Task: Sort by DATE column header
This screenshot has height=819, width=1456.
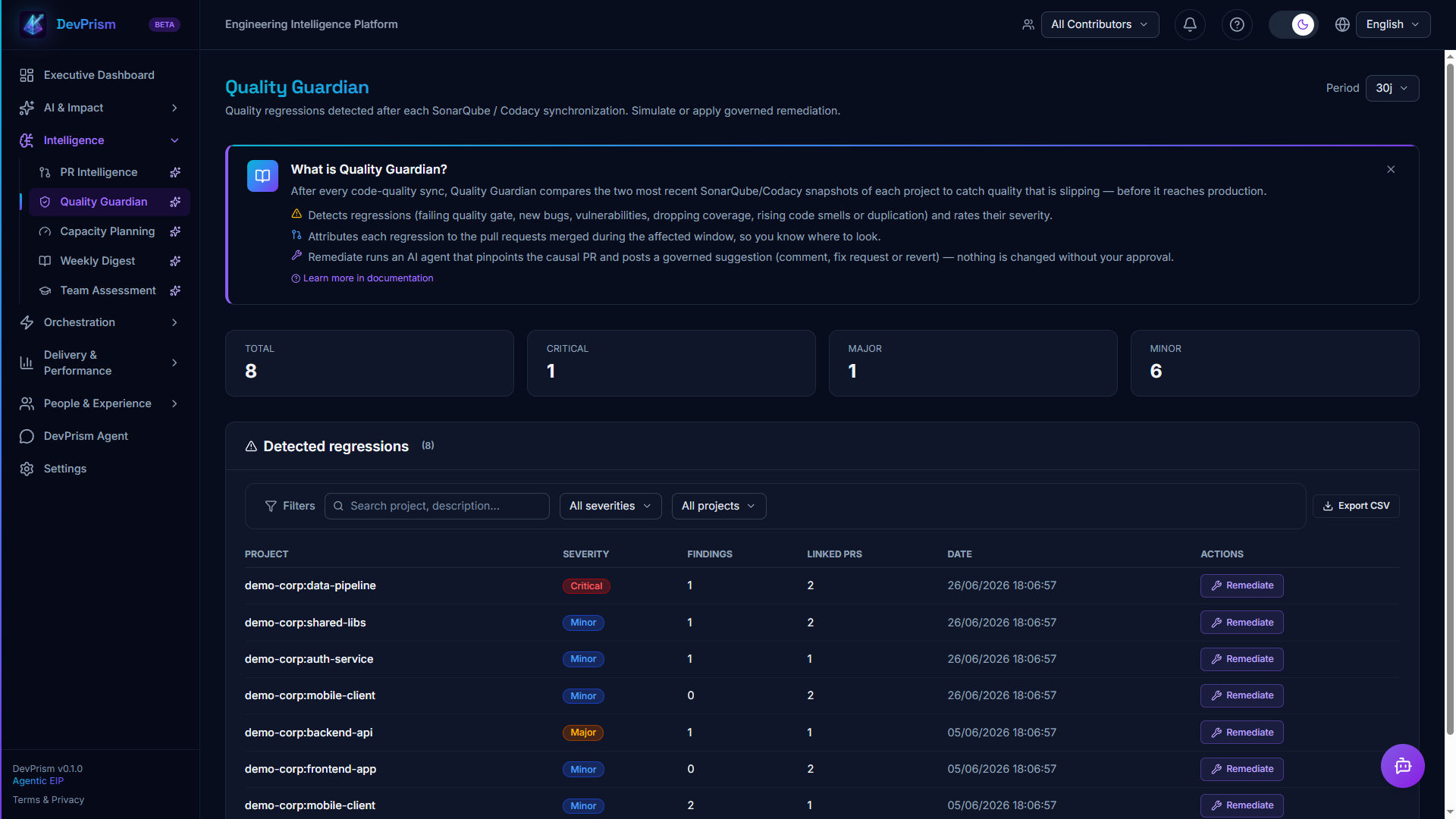Action: click(x=959, y=554)
